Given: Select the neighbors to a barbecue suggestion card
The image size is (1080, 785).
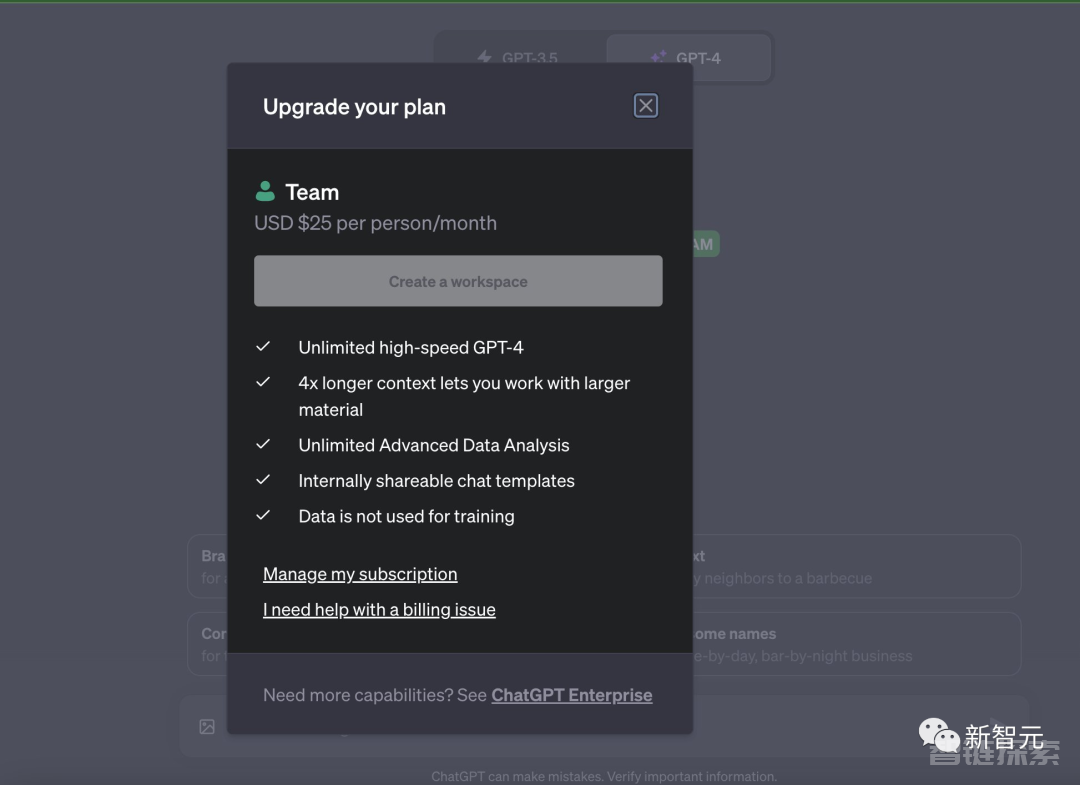Looking at the screenshot, I should (x=856, y=567).
